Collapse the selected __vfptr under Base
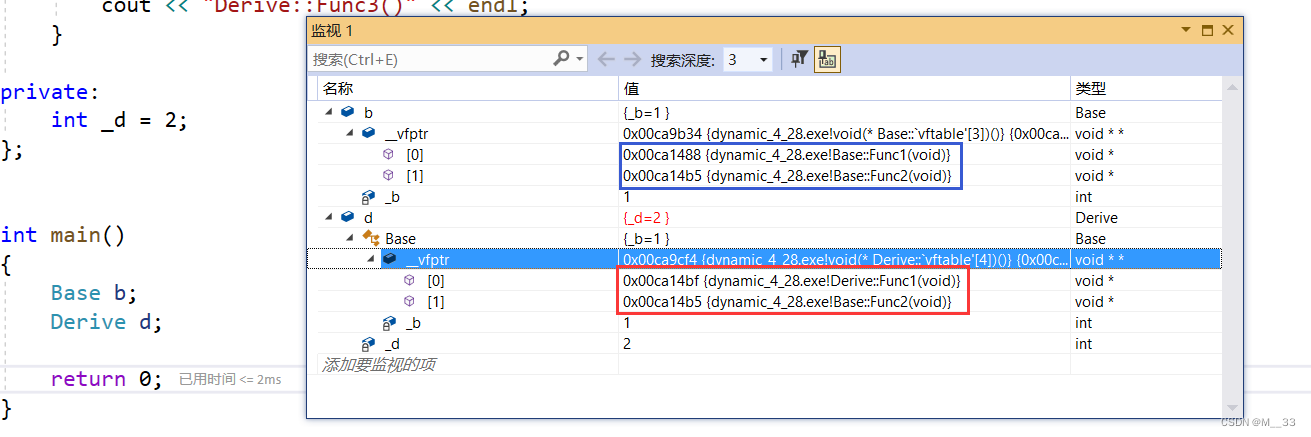Screen dimensions: 1311x437 (372, 260)
